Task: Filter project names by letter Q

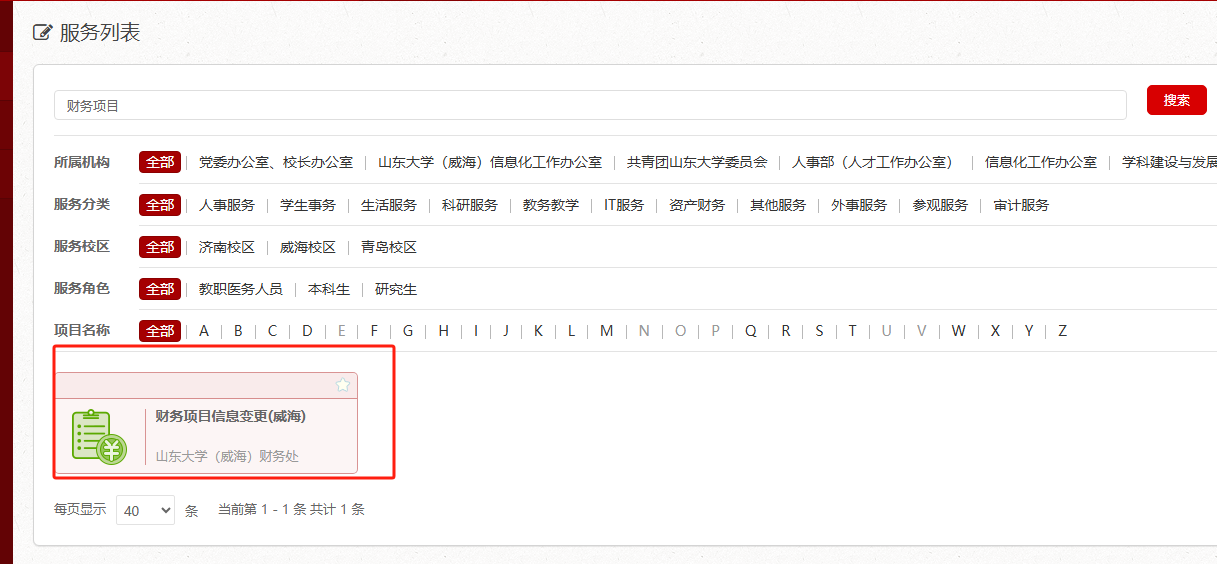Action: [751, 331]
